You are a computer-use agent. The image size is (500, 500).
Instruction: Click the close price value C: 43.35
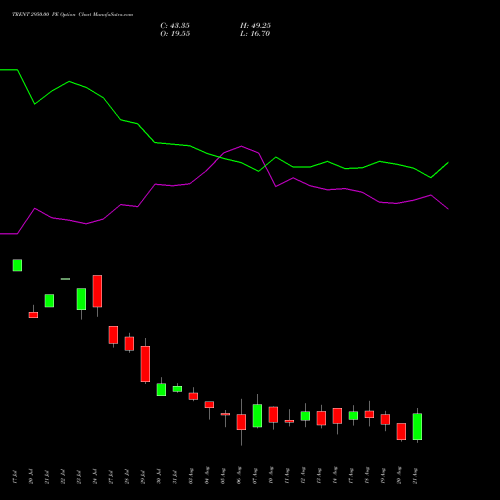click(x=175, y=26)
